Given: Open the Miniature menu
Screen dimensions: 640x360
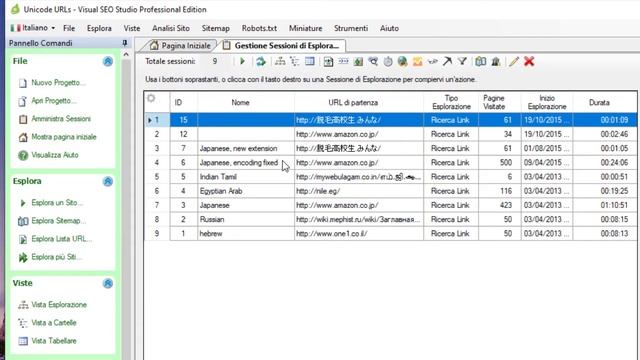Looking at the screenshot, I should pyautogui.click(x=305, y=28).
